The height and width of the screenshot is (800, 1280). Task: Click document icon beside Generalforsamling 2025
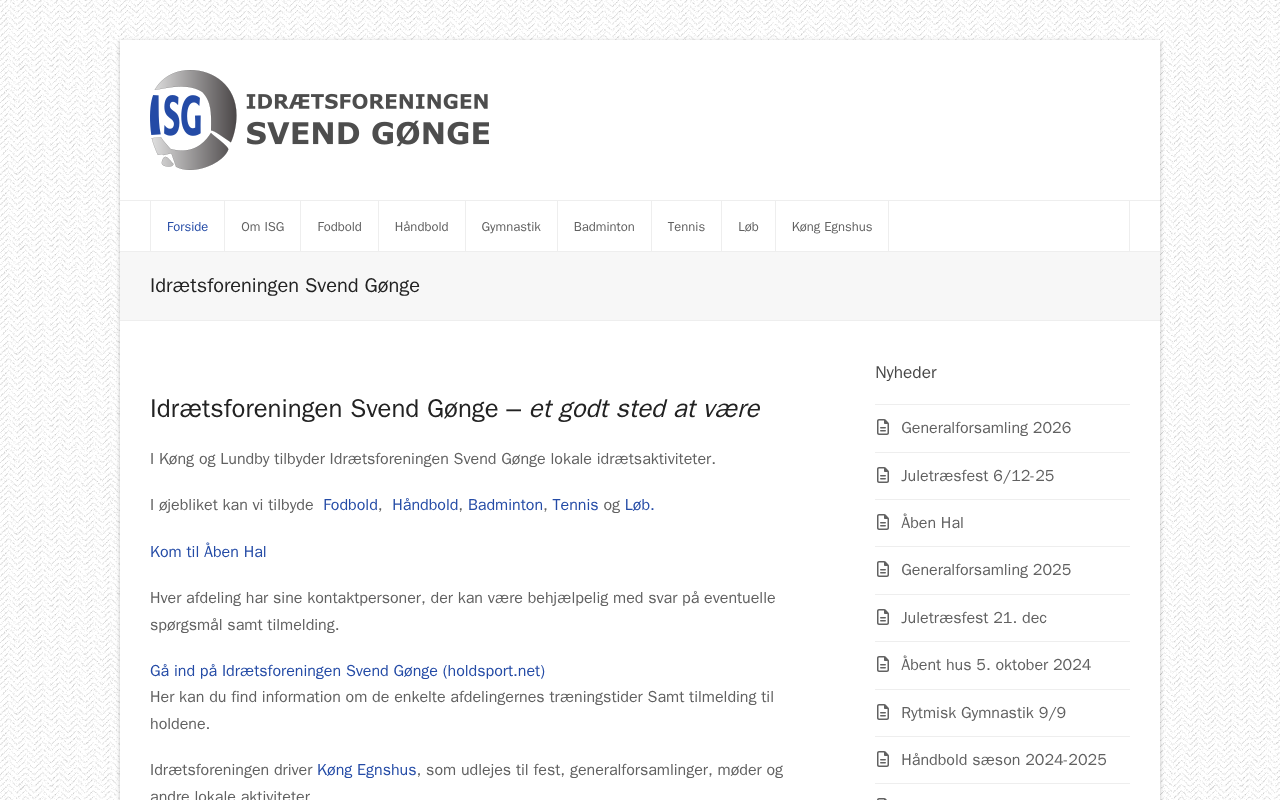883,570
